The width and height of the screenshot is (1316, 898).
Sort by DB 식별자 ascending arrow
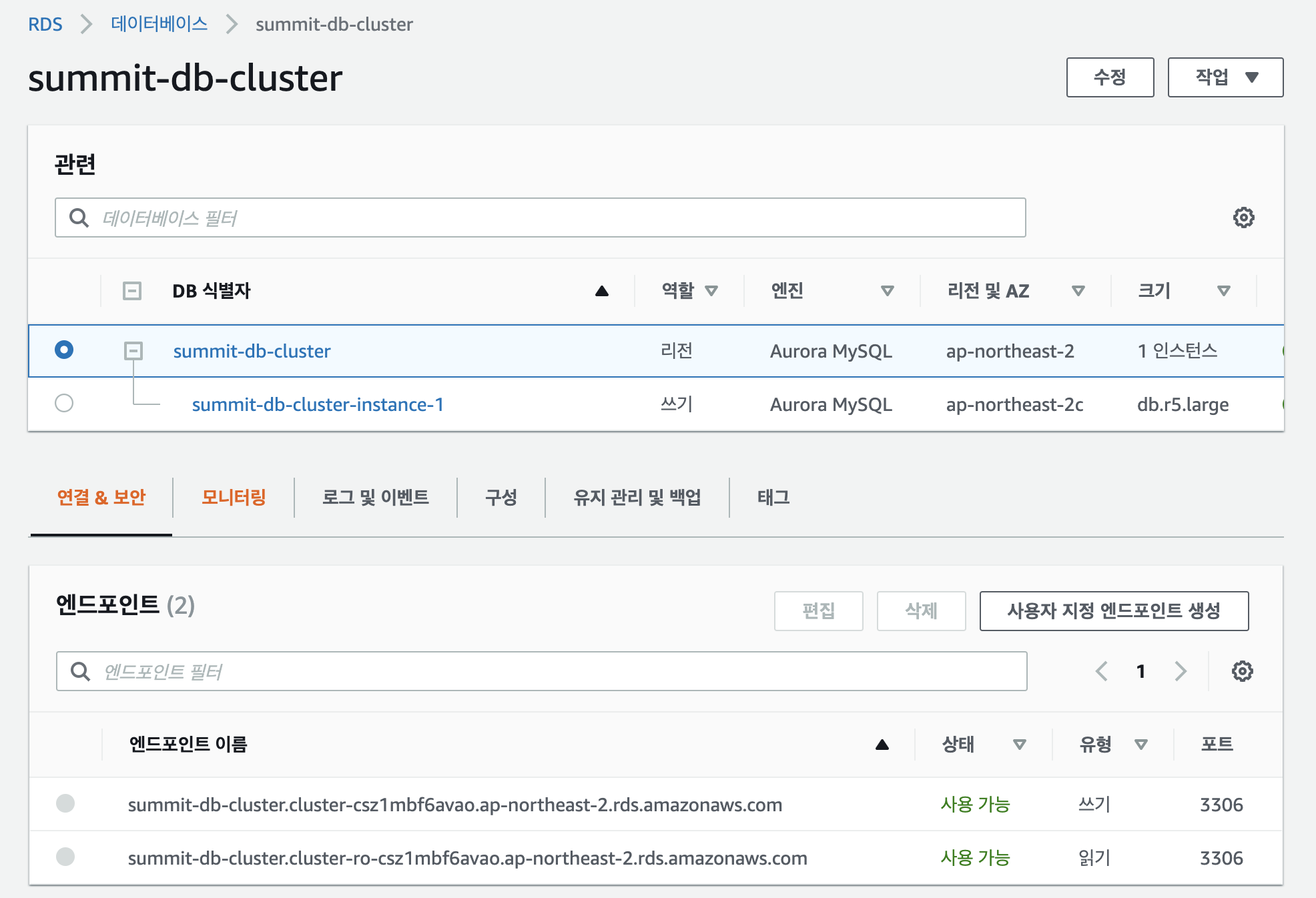[601, 291]
